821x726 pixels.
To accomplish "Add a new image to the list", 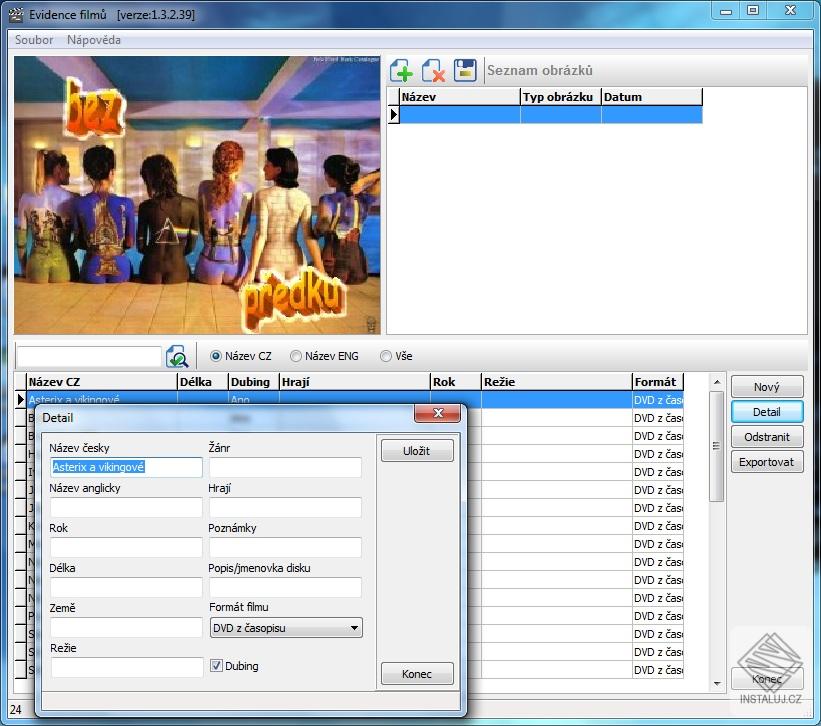I will click(401, 70).
